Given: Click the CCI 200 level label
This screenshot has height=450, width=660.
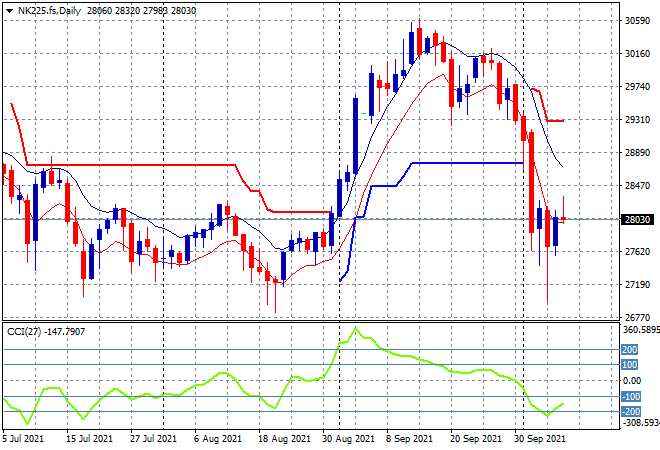Looking at the screenshot, I should (630, 349).
